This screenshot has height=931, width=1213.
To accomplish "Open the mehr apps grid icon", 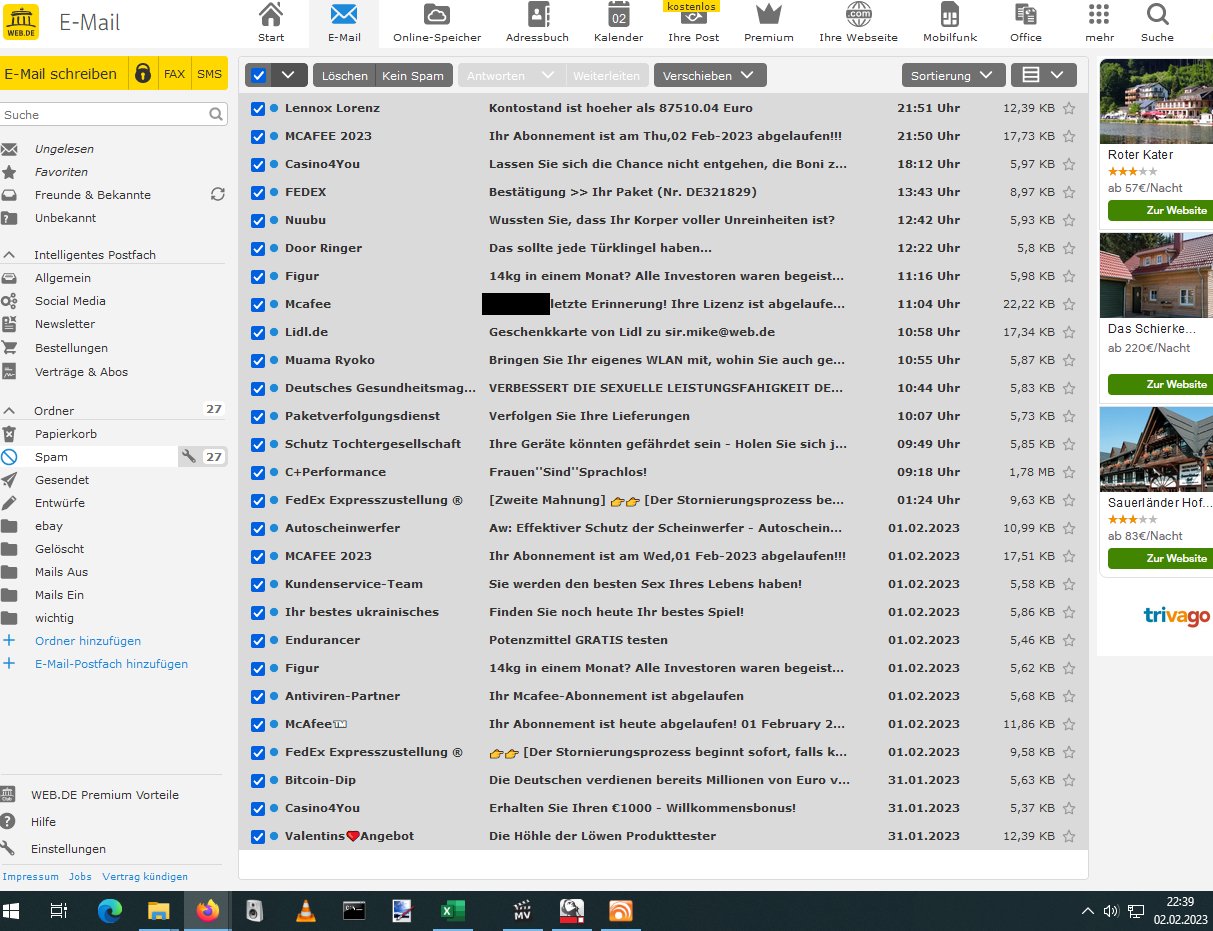I will [x=1099, y=15].
